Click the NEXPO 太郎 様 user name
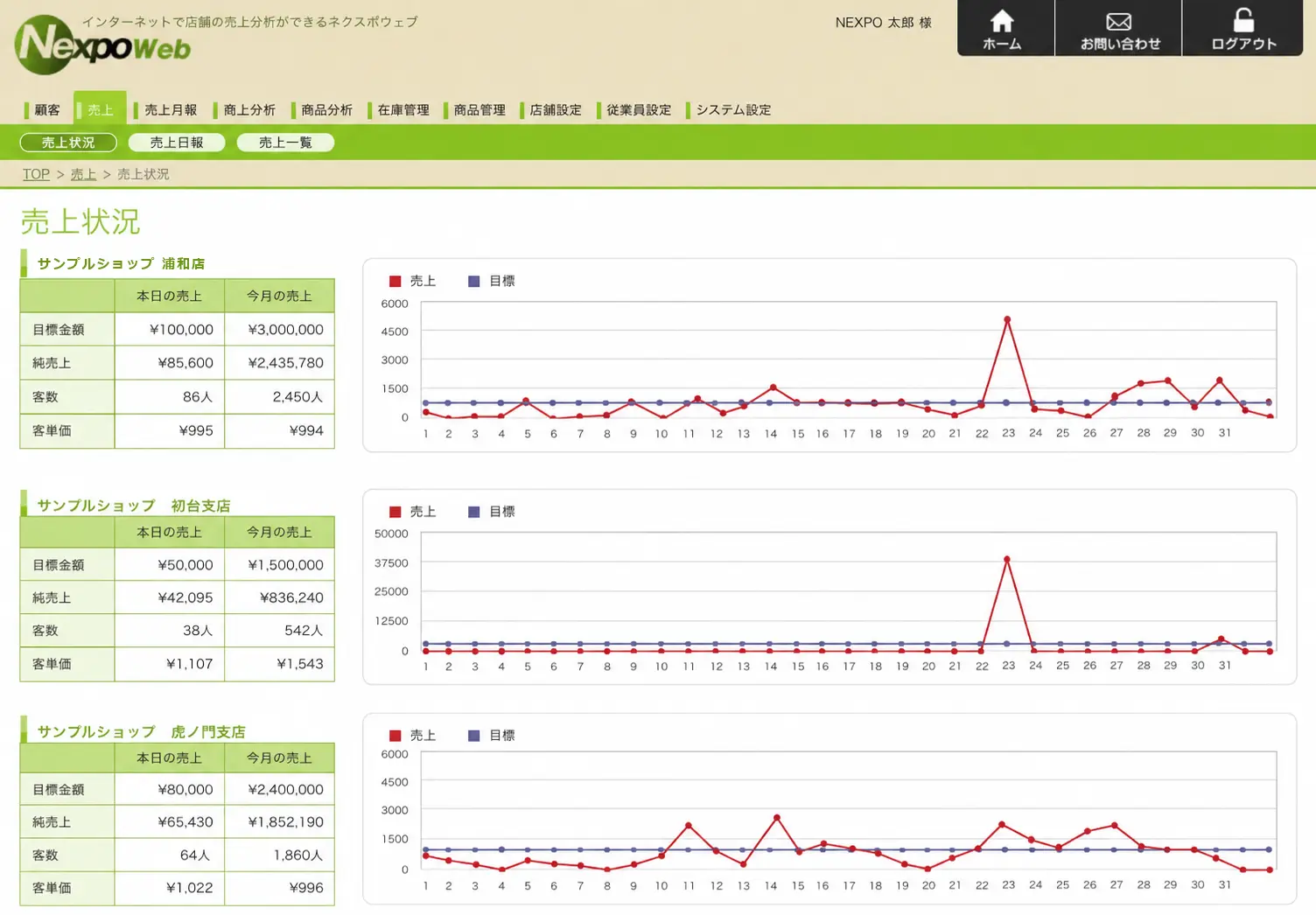 pos(883,23)
